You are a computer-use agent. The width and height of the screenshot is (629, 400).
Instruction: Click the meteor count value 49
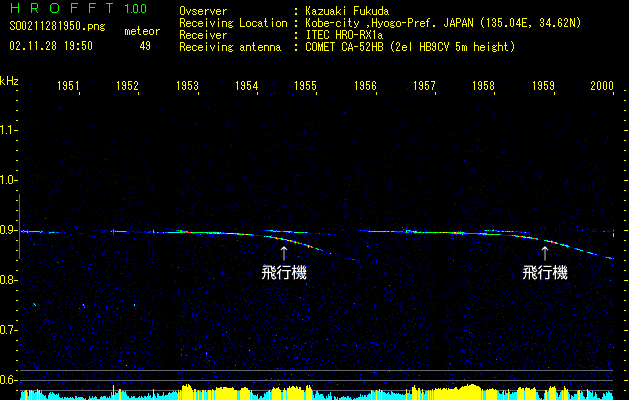tap(145, 46)
